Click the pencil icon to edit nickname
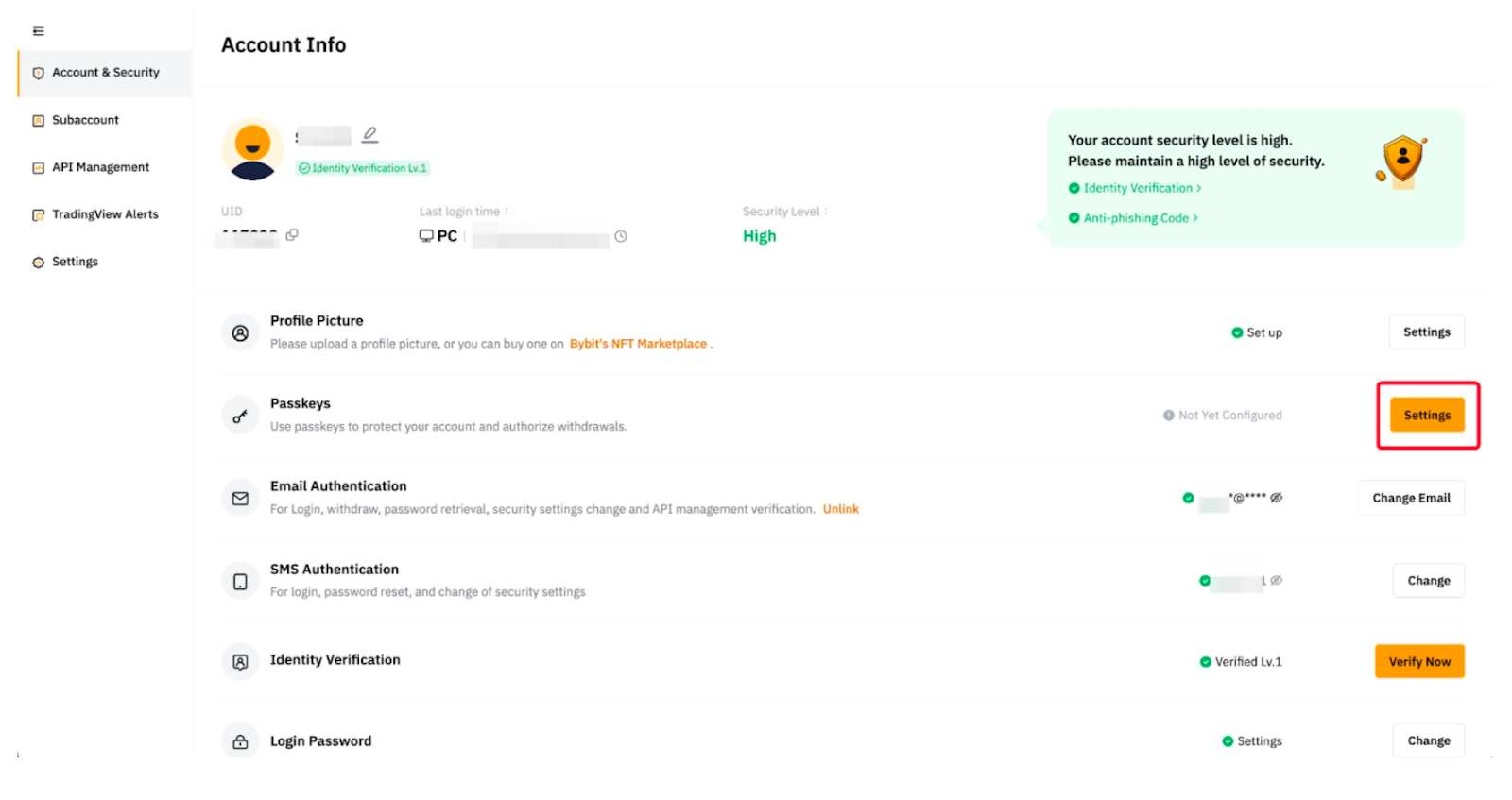 [370, 135]
